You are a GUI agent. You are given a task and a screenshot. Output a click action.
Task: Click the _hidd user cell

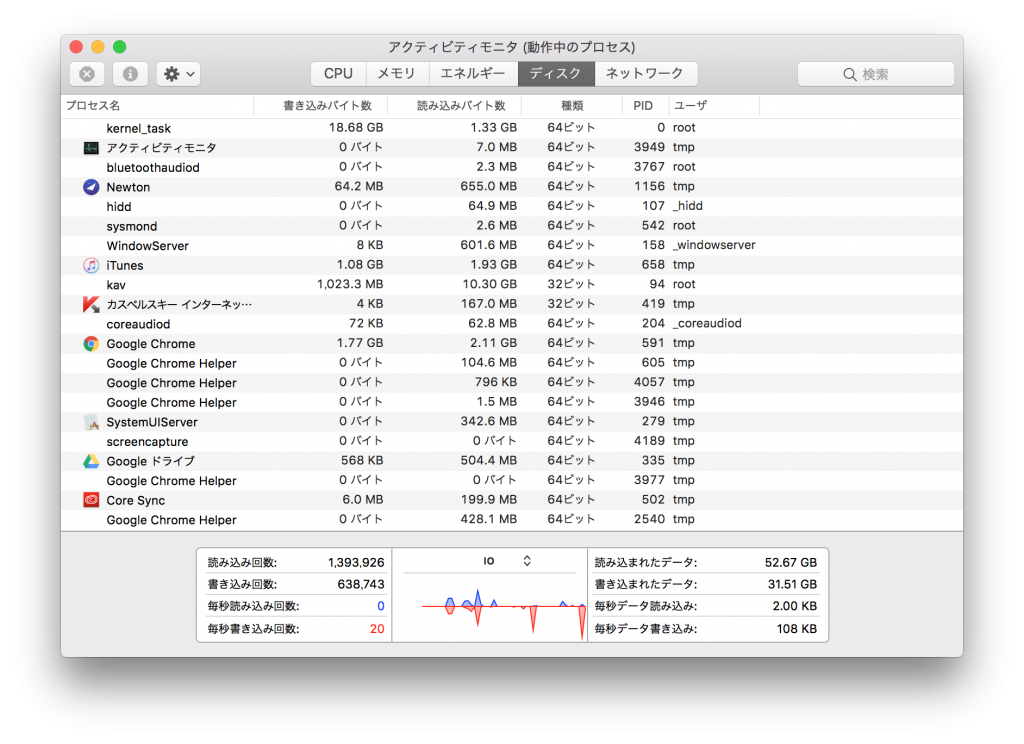[688, 206]
